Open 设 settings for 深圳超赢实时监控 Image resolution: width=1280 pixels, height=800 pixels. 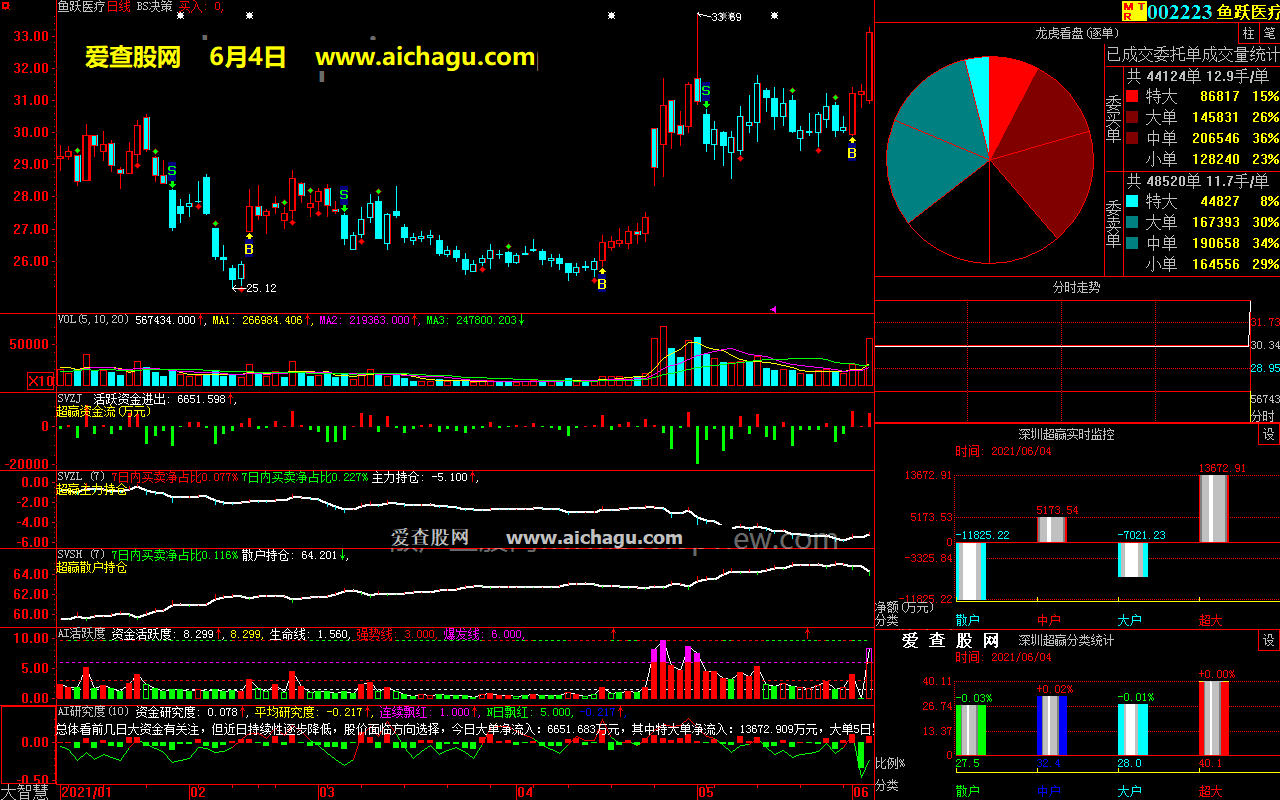pos(1268,435)
